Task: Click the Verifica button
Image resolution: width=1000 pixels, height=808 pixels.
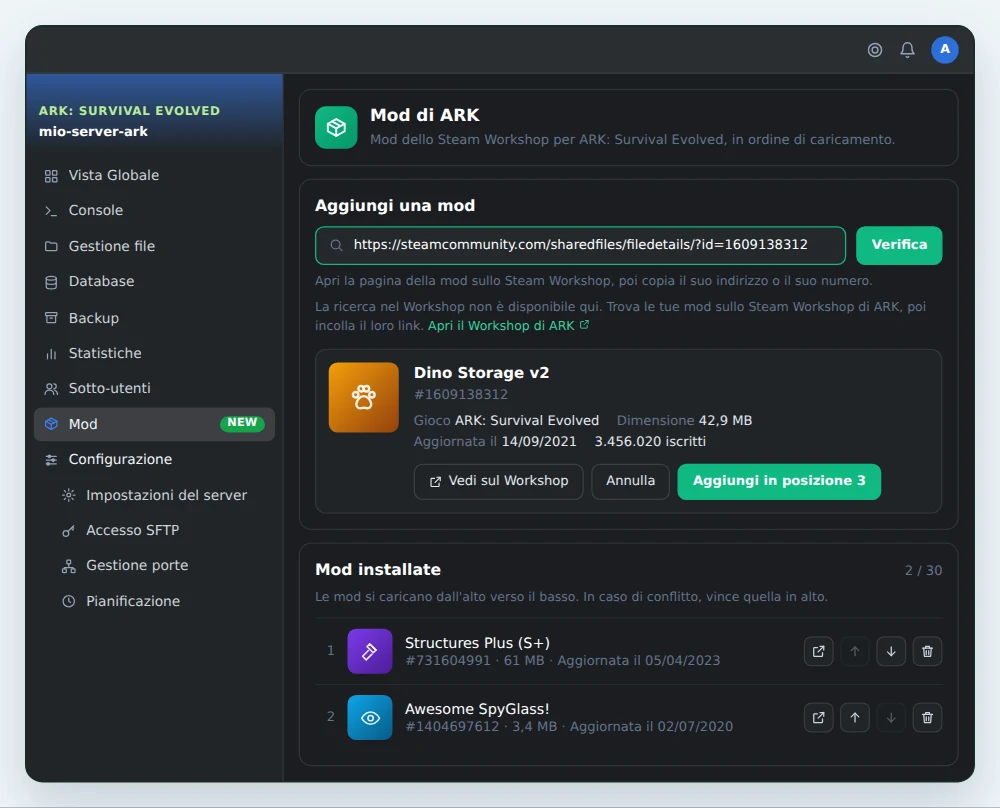Action: coord(899,245)
